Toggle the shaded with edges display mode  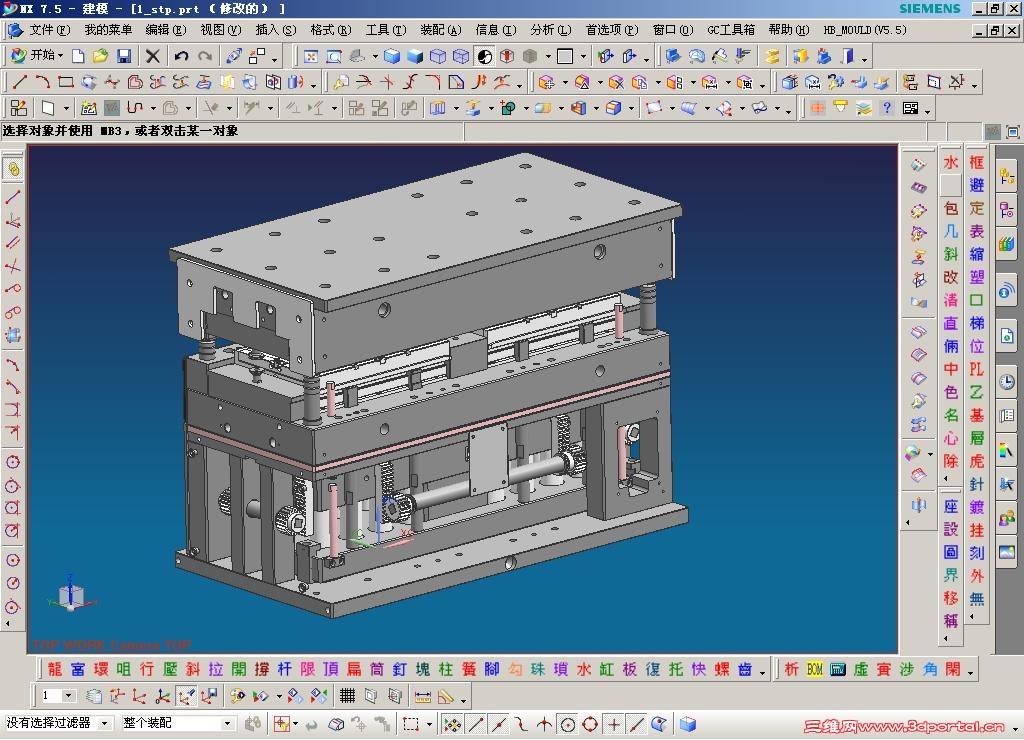tap(391, 56)
